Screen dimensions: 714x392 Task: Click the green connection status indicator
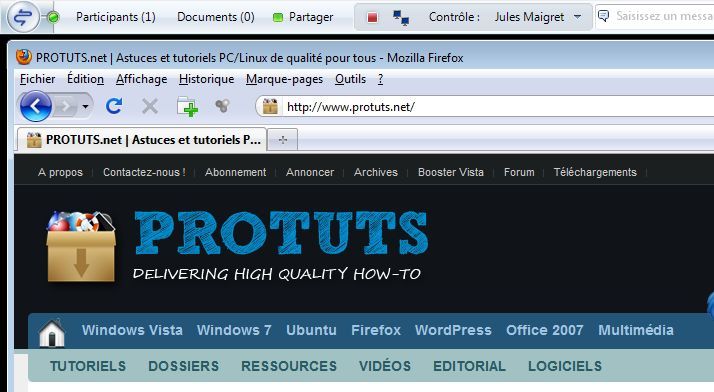pyautogui.click(x=53, y=17)
